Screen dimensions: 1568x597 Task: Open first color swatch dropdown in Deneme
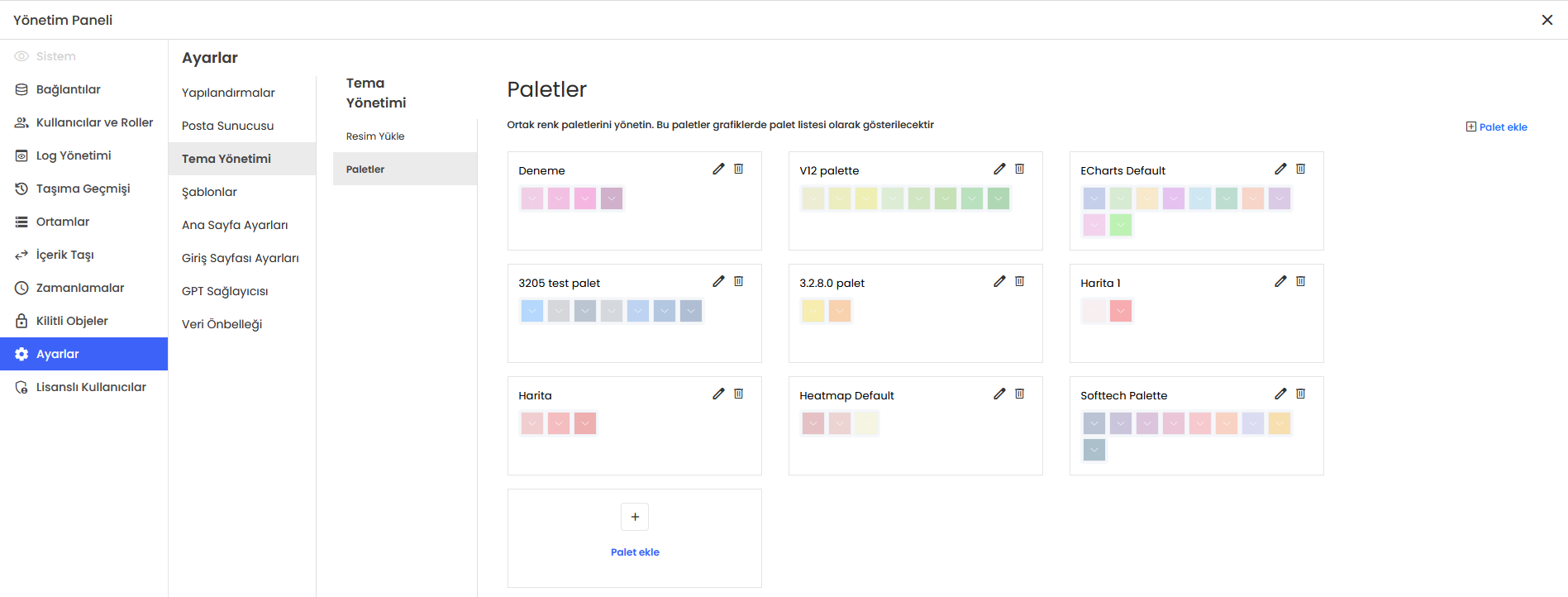click(x=532, y=198)
